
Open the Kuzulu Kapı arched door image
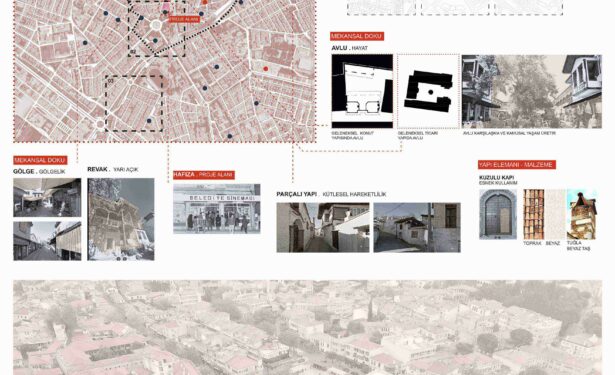(498, 214)
